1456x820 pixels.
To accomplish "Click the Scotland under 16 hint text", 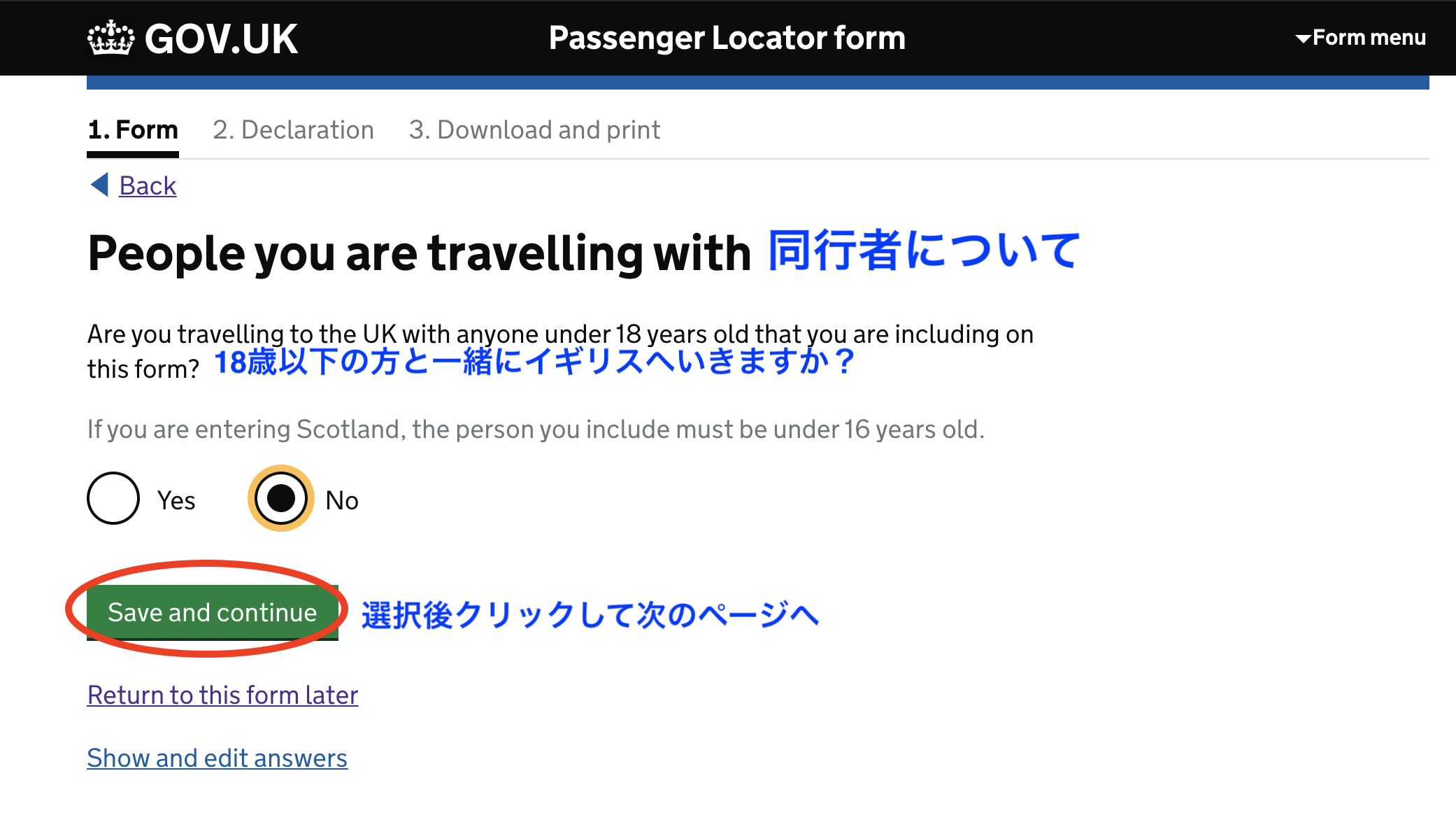I will [536, 429].
